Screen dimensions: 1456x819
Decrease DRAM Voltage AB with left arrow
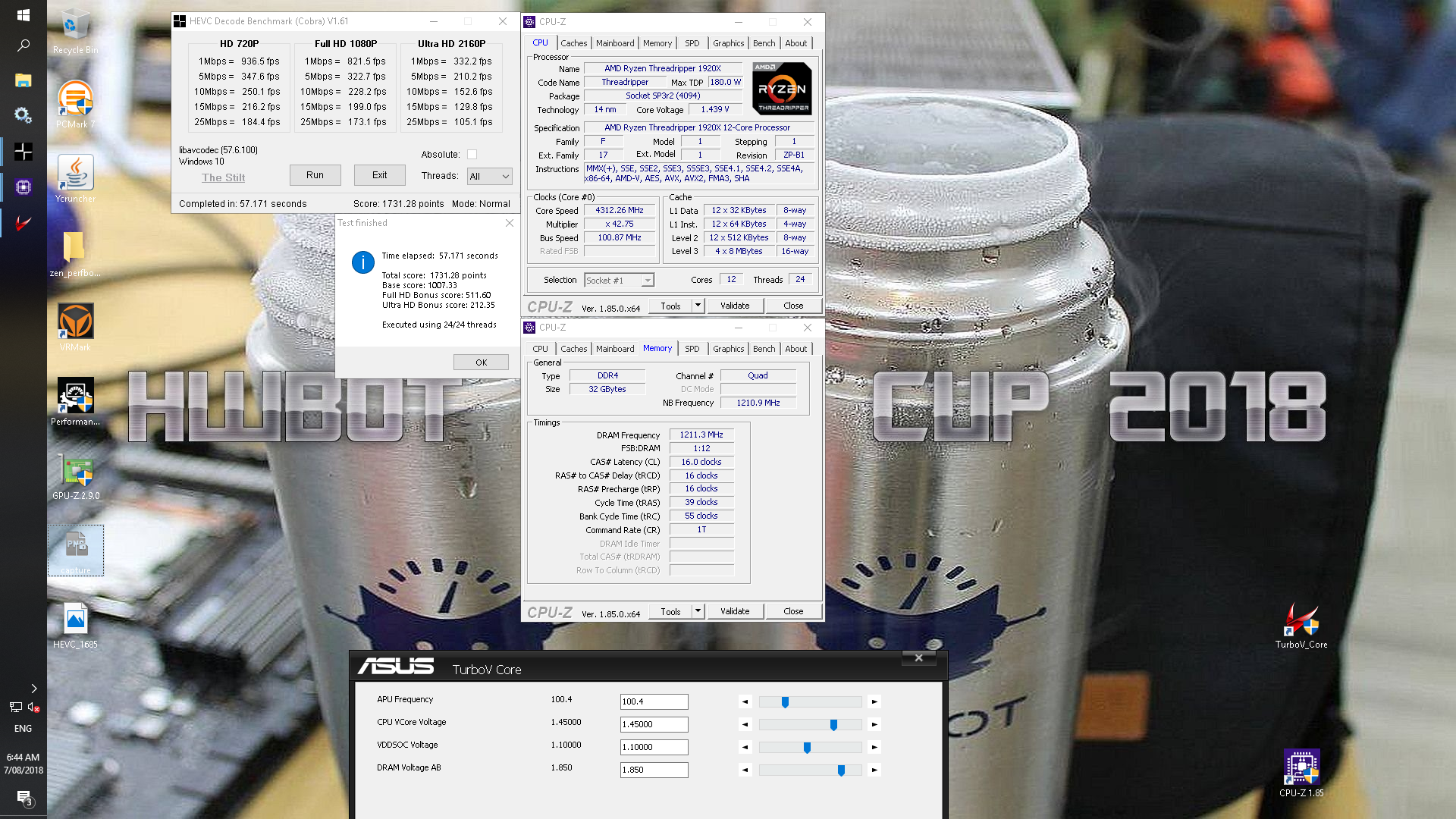pos(745,770)
